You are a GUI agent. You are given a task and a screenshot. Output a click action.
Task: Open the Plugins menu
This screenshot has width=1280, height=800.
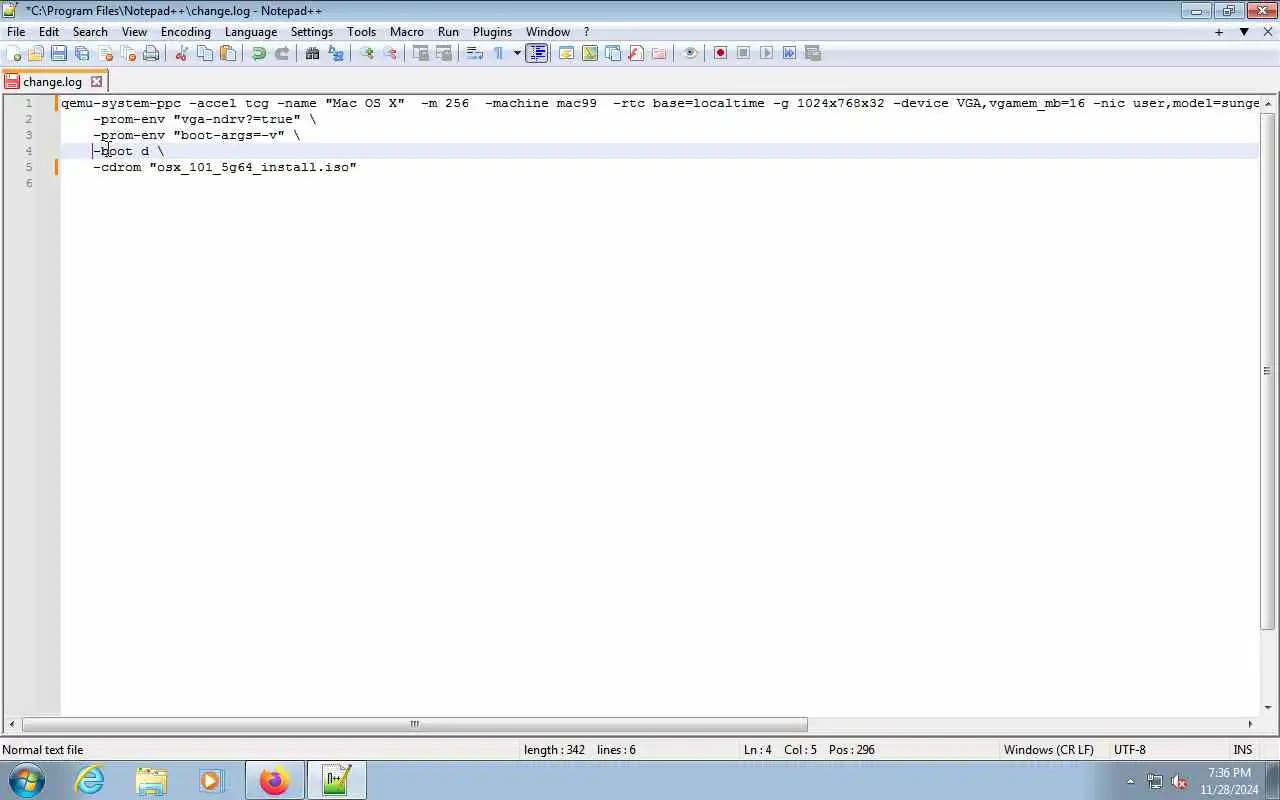(x=492, y=32)
